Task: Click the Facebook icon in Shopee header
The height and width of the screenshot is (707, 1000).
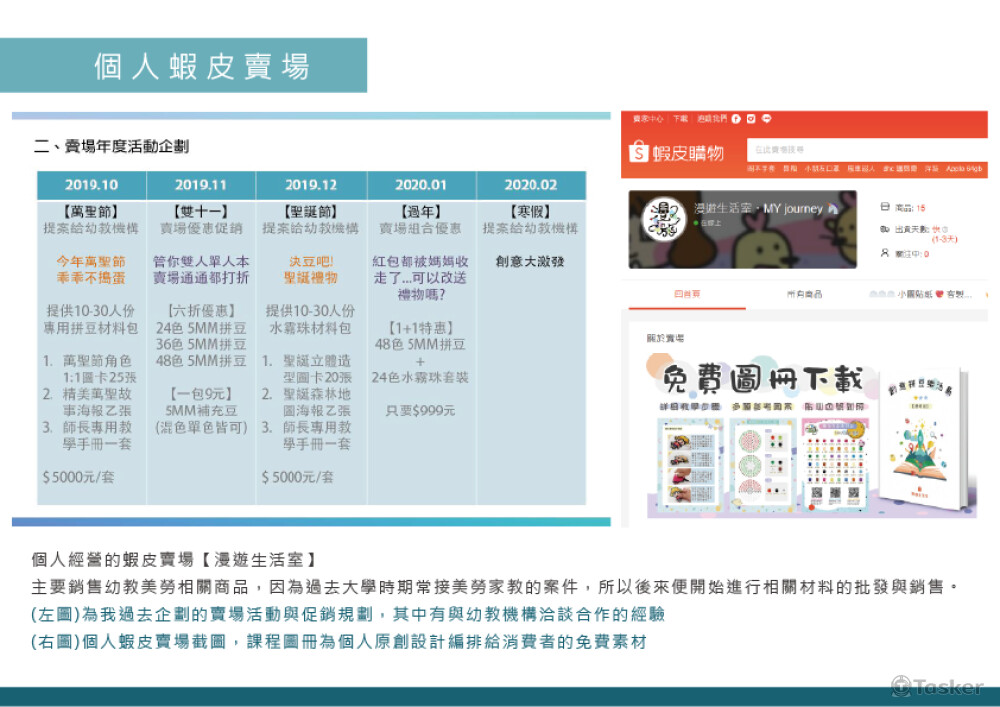Action: pyautogui.click(x=736, y=119)
